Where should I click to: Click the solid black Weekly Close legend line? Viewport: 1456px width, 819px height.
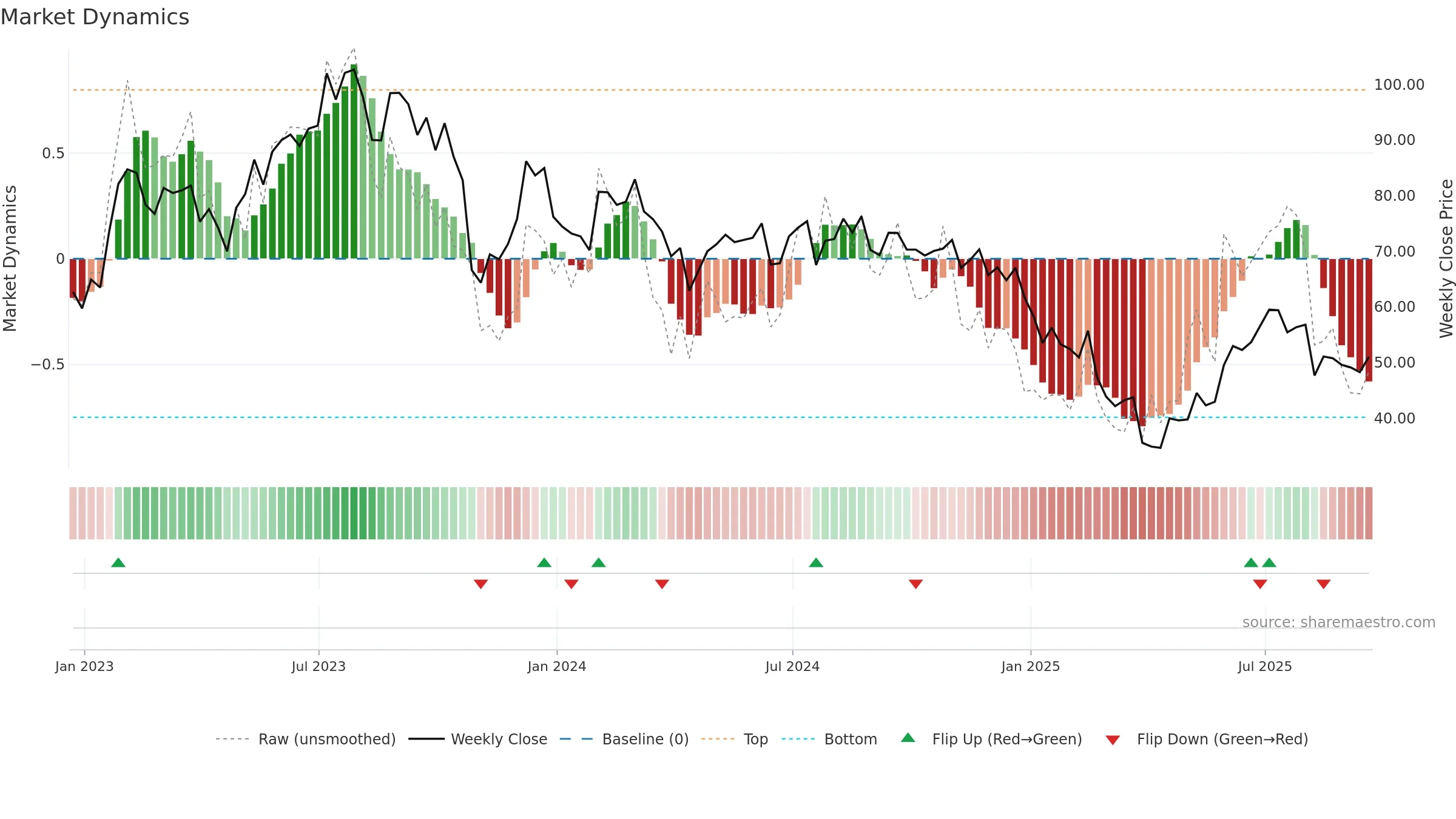click(x=426, y=739)
